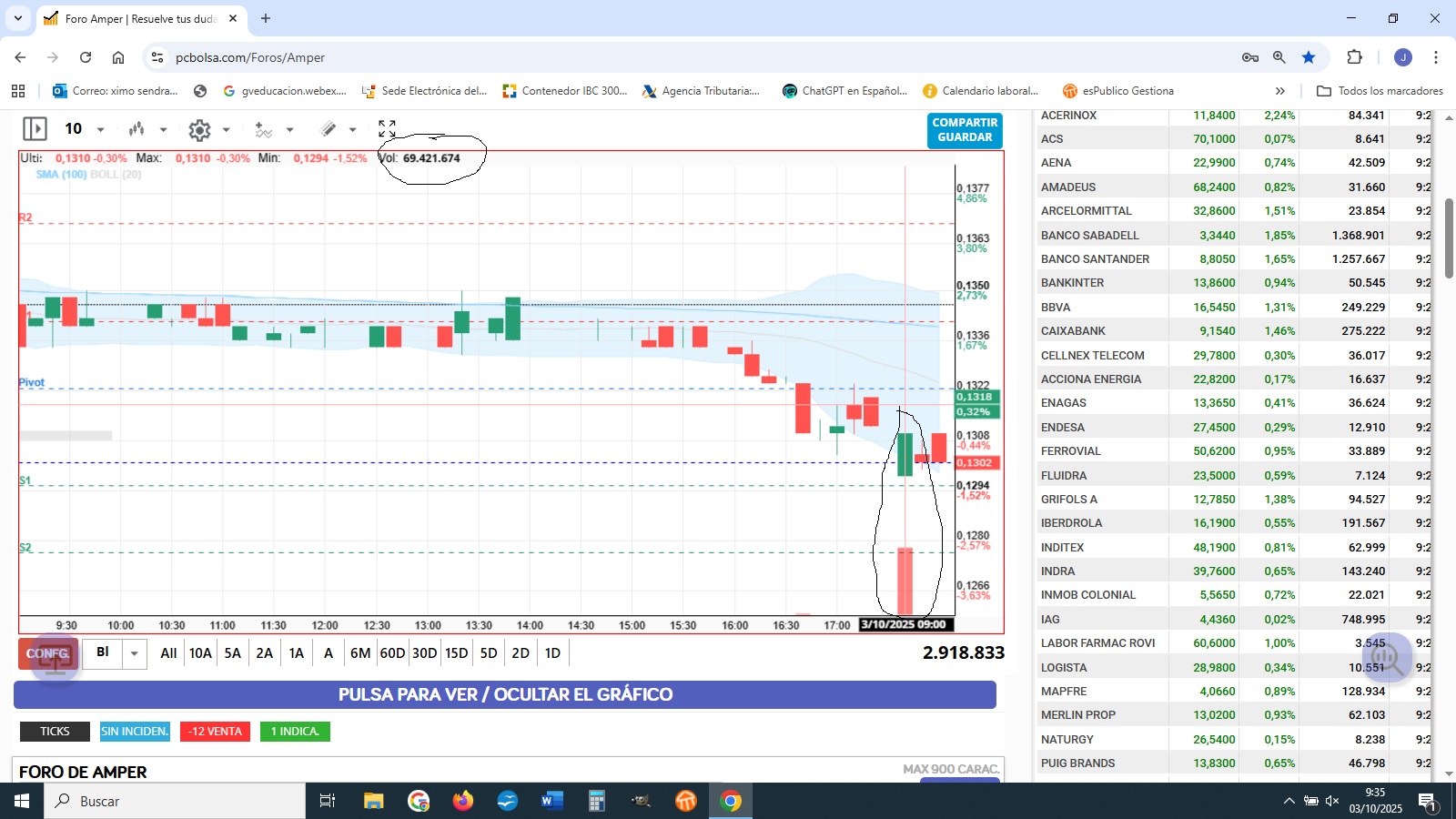
Task: Open the candlestick chart type icon
Action: 136,129
